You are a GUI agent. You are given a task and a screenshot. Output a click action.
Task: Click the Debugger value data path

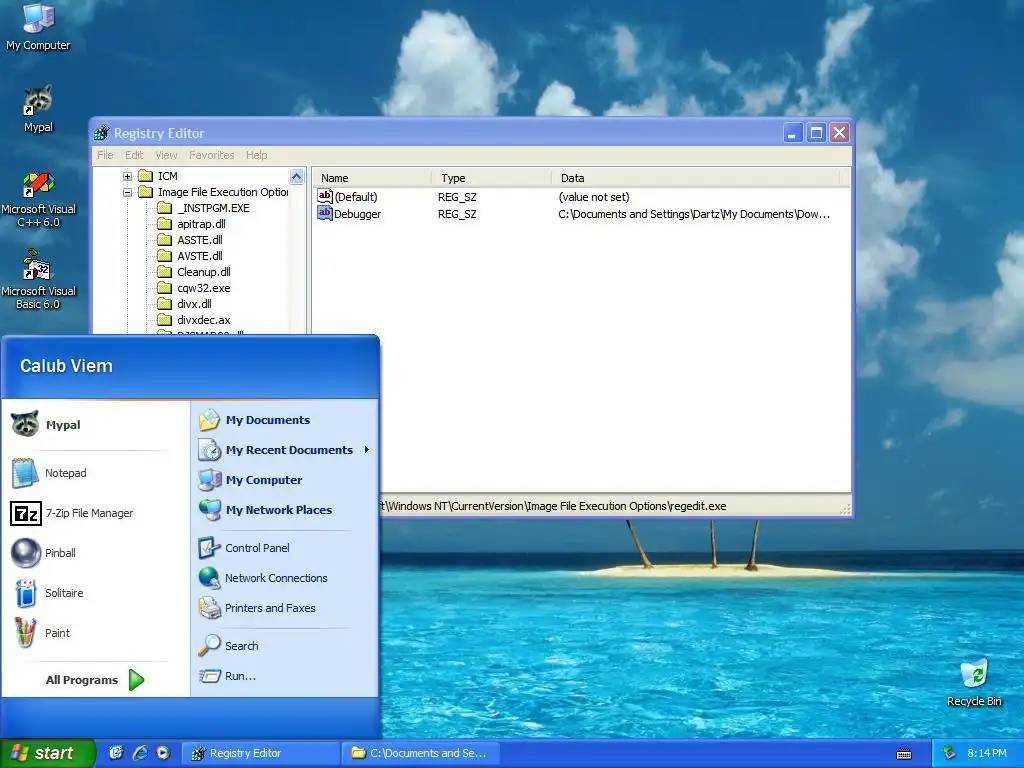click(694, 214)
